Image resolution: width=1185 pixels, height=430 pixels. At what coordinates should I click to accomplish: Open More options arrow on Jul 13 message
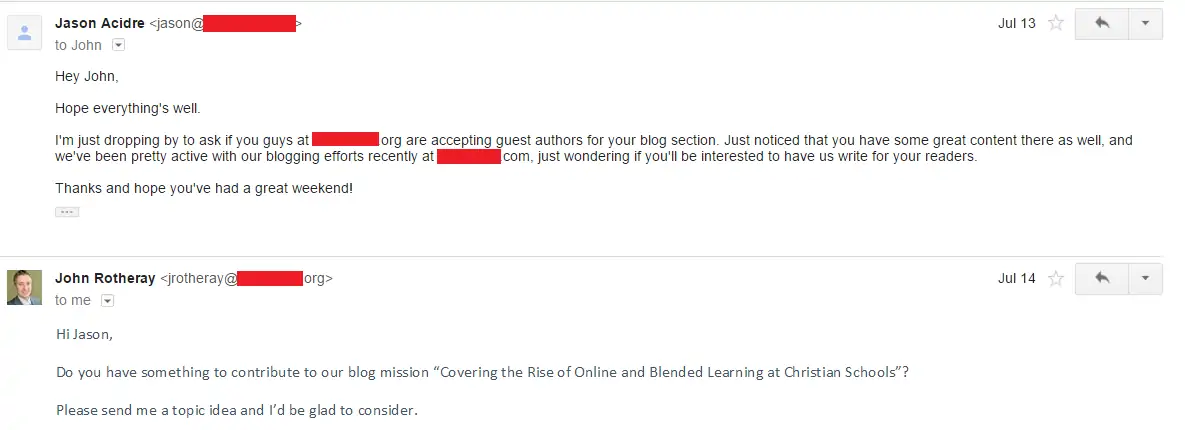(1146, 23)
